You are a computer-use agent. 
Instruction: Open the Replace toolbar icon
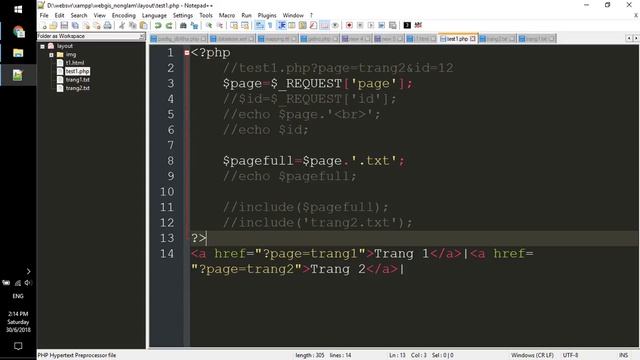pos(194,26)
